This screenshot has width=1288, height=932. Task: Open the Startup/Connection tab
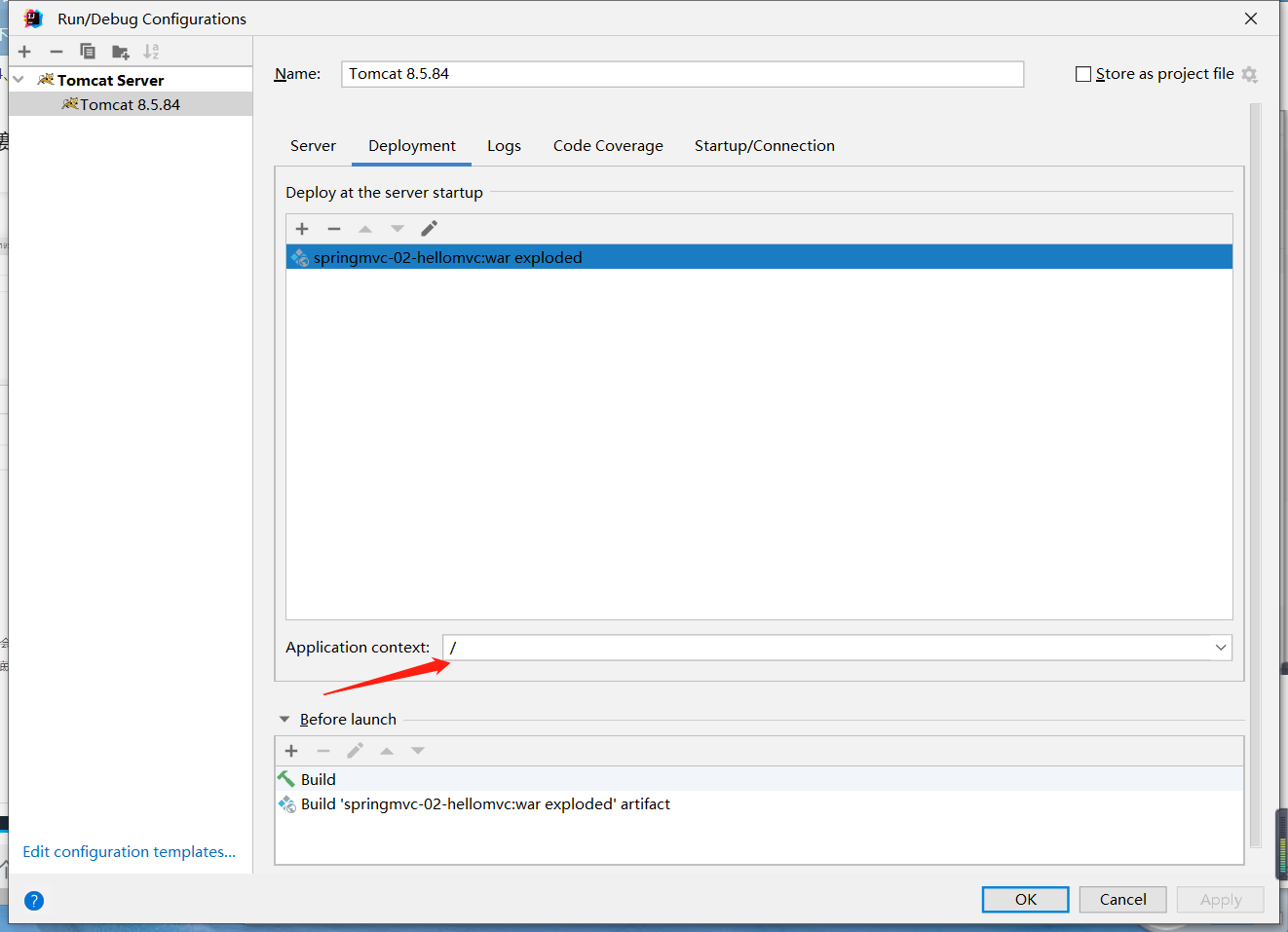coord(765,146)
